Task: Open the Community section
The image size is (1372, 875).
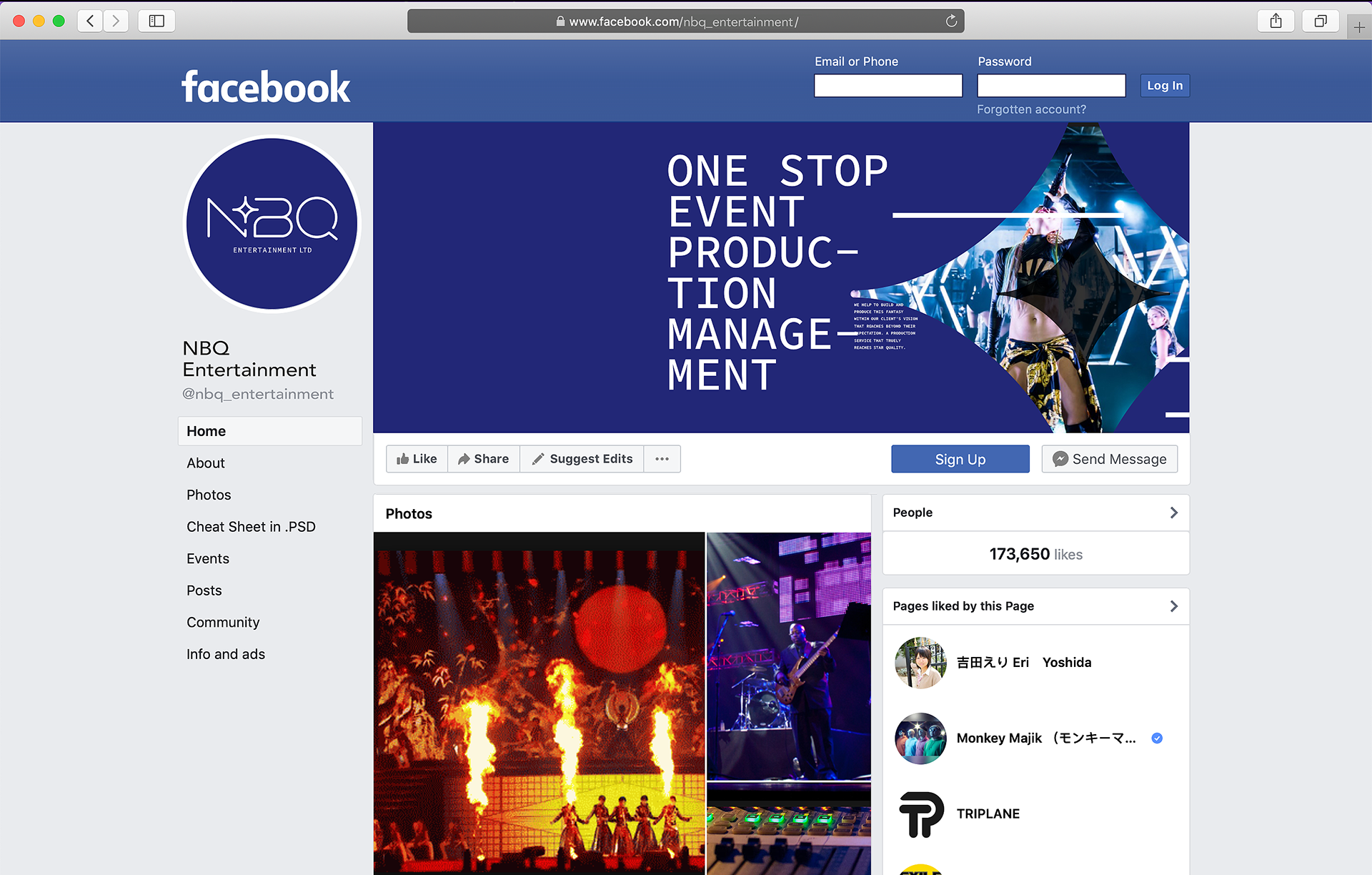Action: (x=223, y=623)
